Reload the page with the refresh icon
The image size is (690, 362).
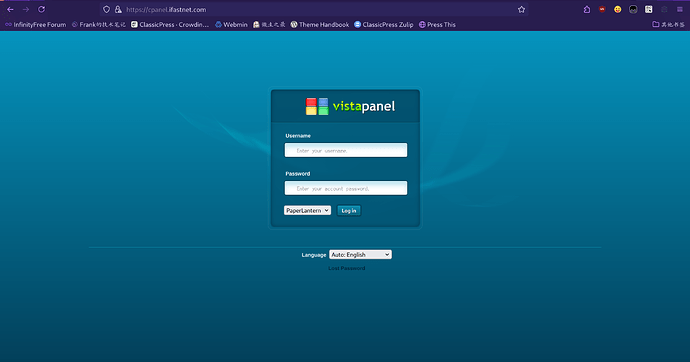41,9
